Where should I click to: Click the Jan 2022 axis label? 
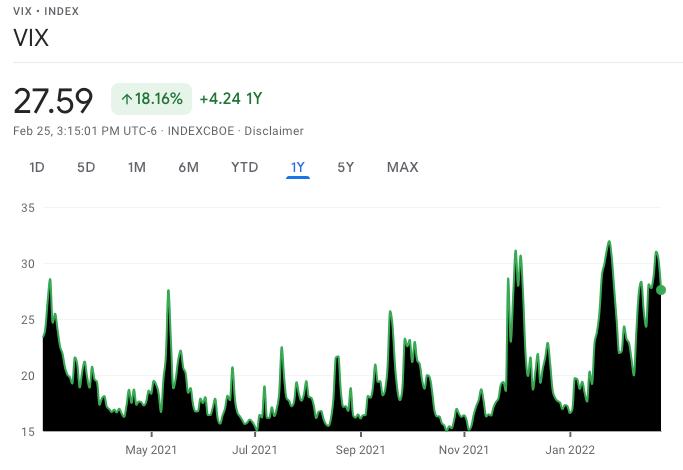click(570, 450)
